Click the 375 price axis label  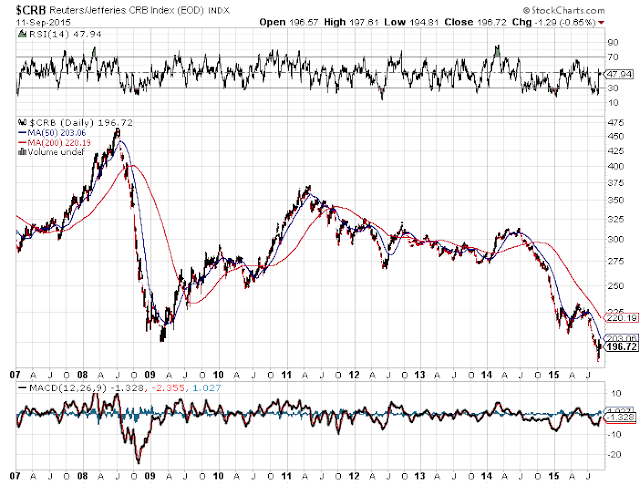(616, 183)
